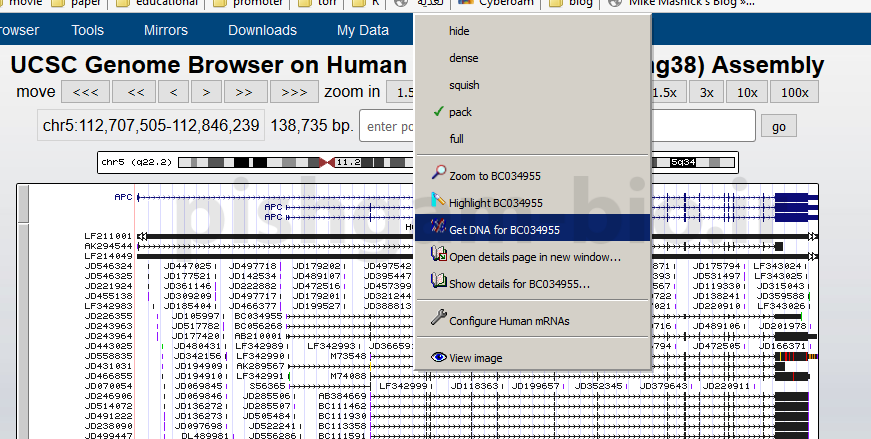Choose squish in the context menu
The height and width of the screenshot is (439, 871).
click(464, 85)
